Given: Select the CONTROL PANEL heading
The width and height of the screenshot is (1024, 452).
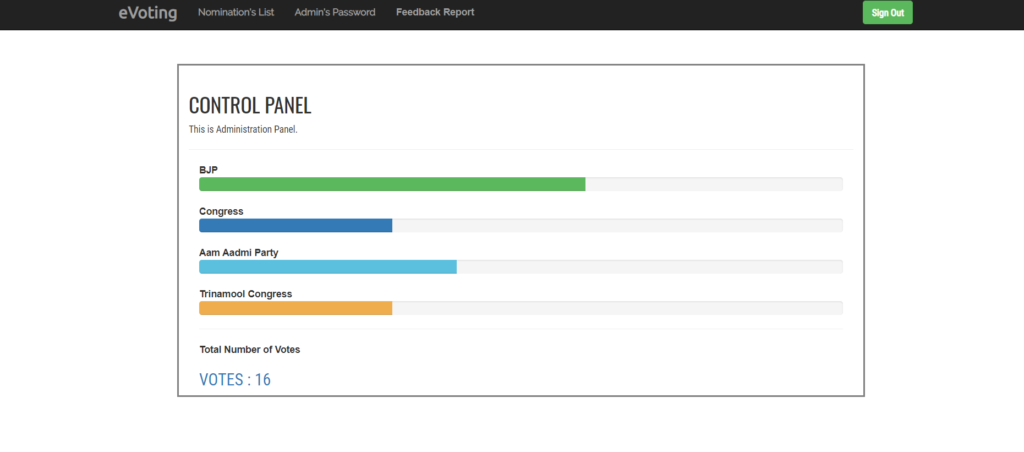Looking at the screenshot, I should 250,105.
